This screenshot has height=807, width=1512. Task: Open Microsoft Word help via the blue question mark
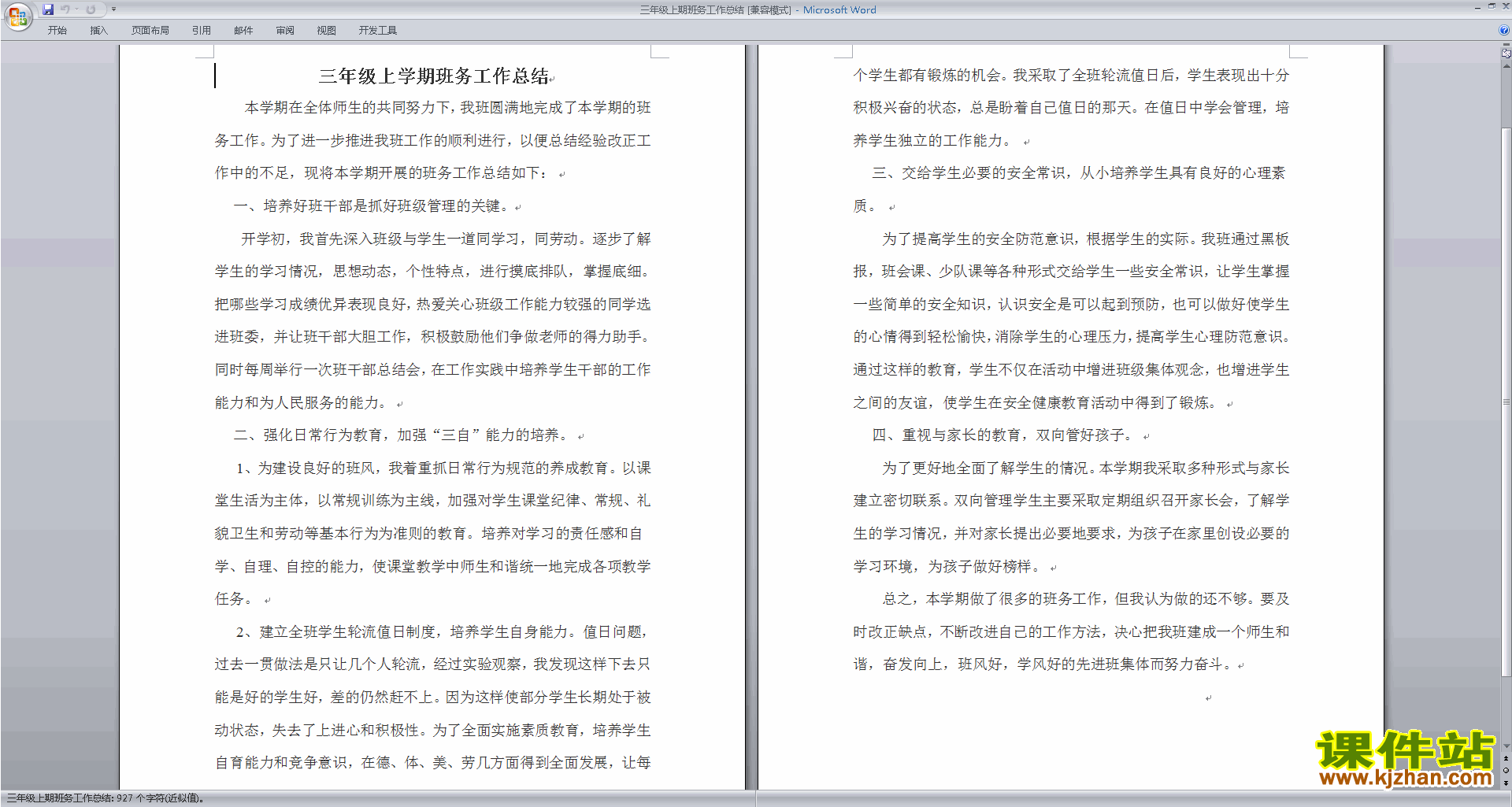tap(1504, 30)
